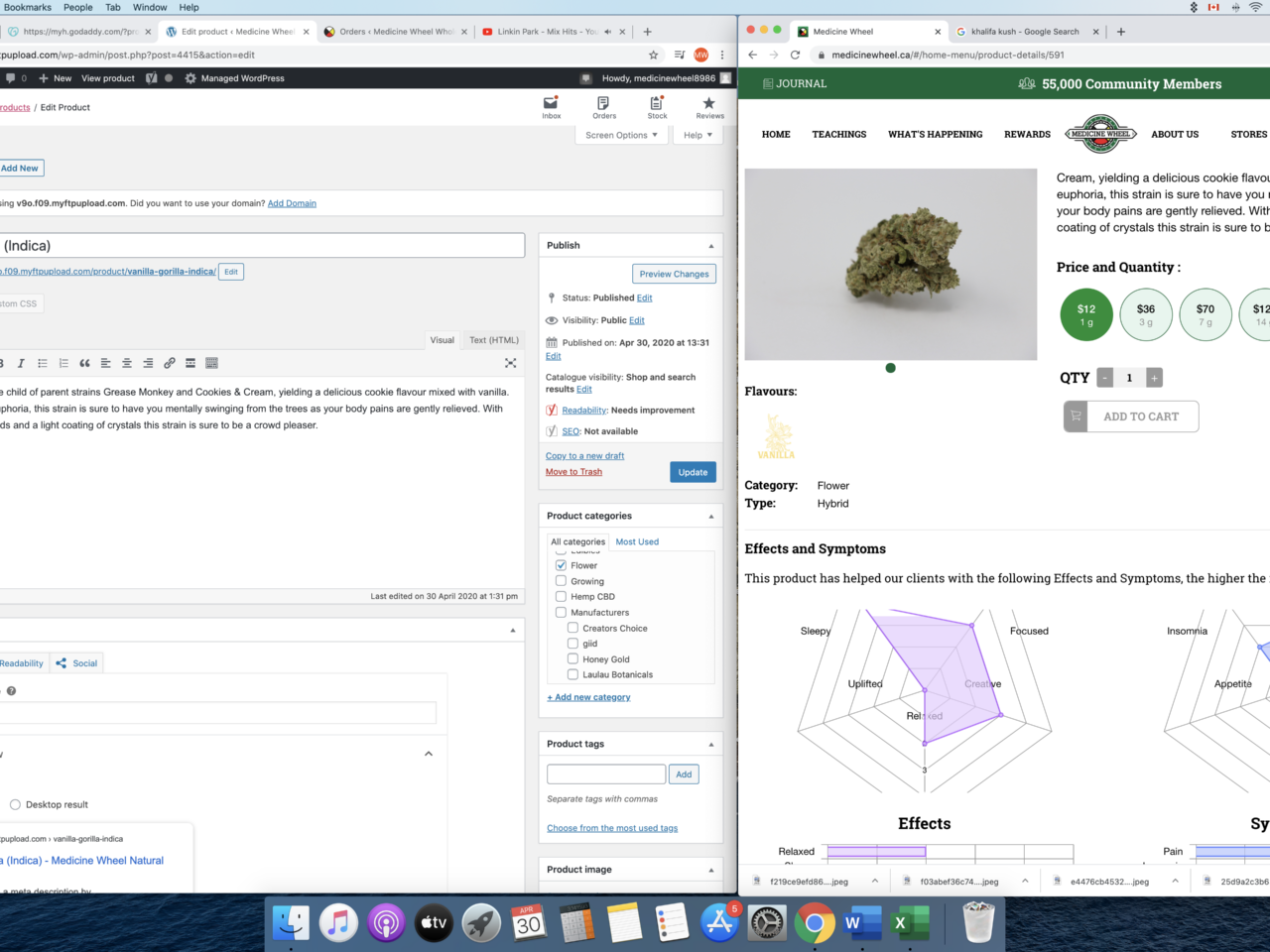Click the product tags input field
This screenshot has height=952, width=1270.
pos(606,774)
